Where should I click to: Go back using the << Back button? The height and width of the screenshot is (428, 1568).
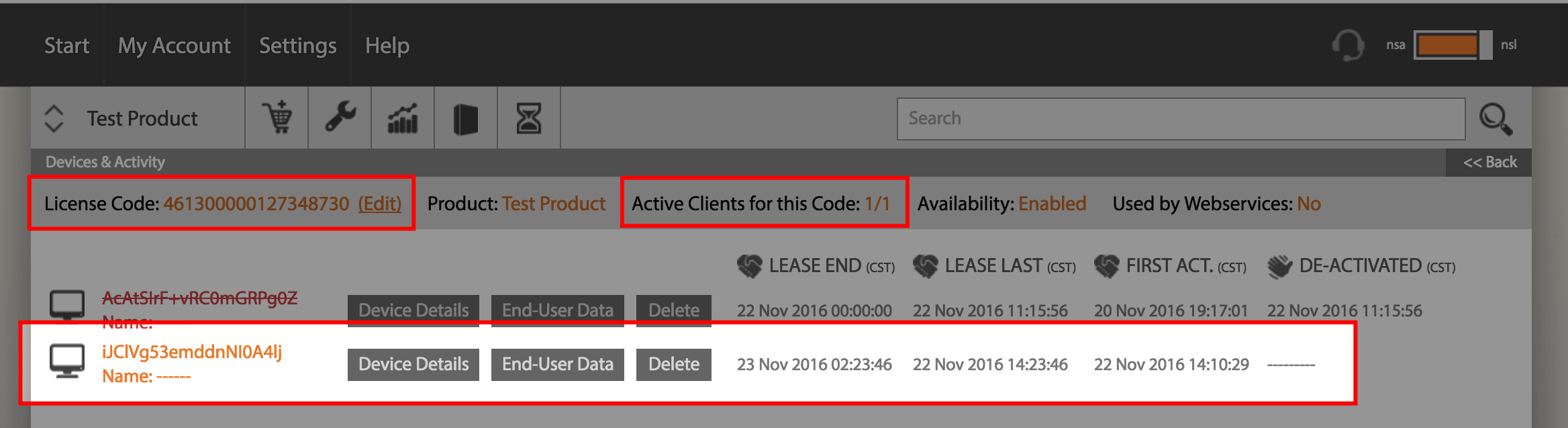pyautogui.click(x=1489, y=162)
